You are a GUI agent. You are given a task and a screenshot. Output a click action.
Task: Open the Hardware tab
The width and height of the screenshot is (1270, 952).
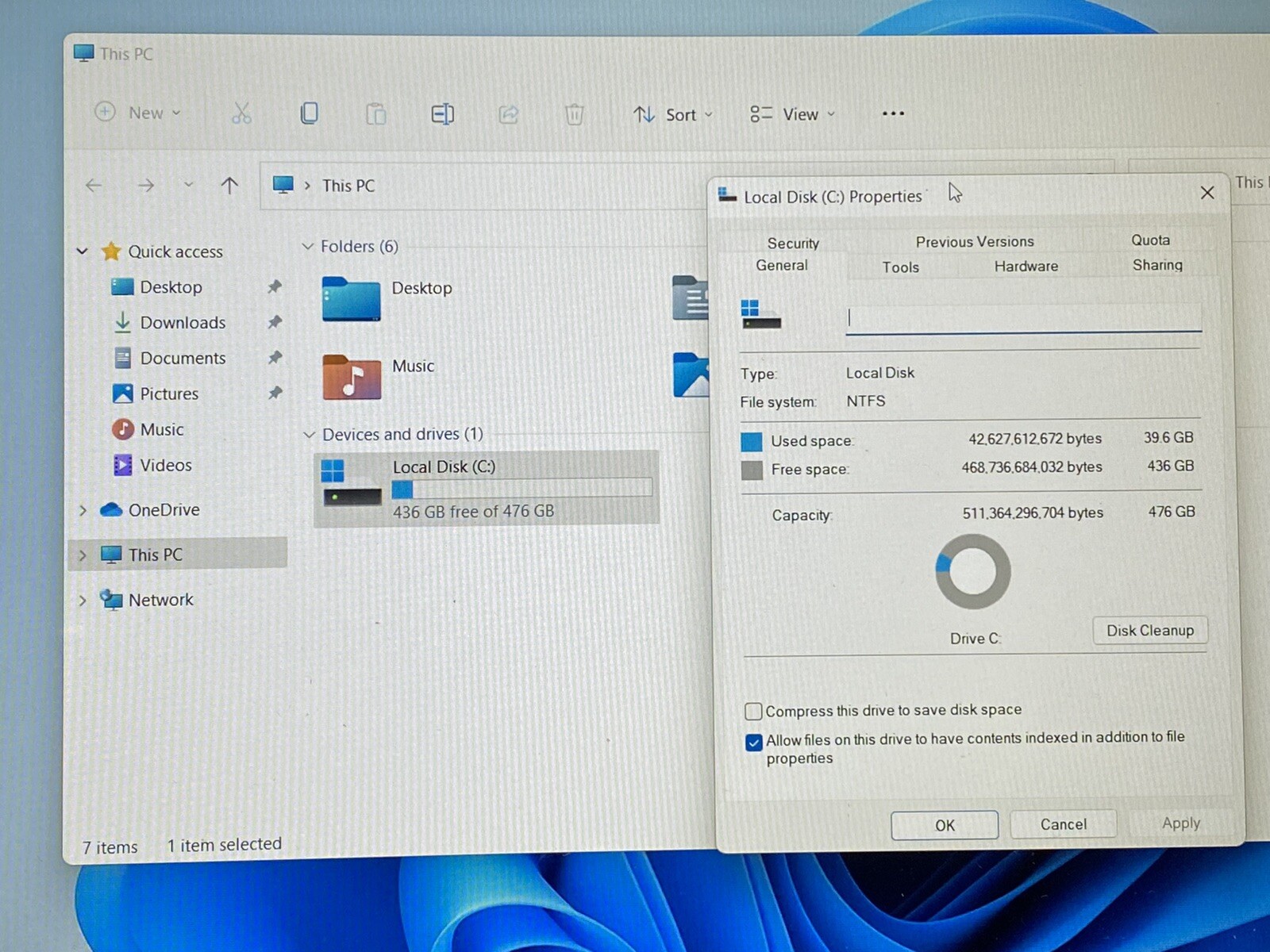1026,267
